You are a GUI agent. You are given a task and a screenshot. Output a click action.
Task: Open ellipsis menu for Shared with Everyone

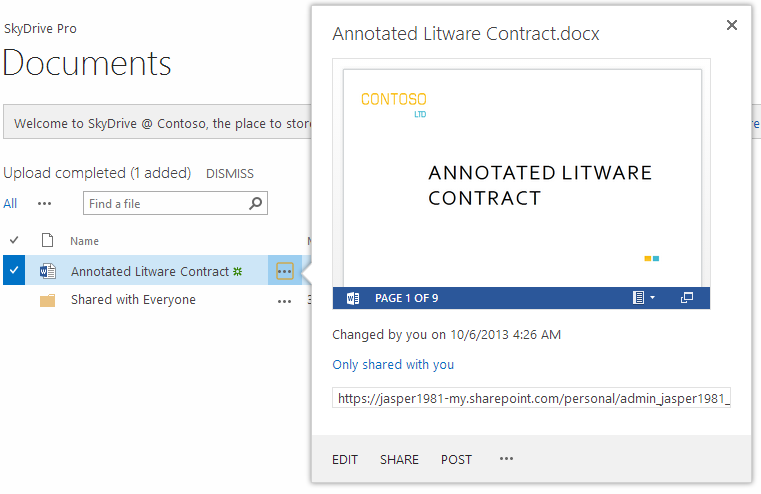point(284,301)
